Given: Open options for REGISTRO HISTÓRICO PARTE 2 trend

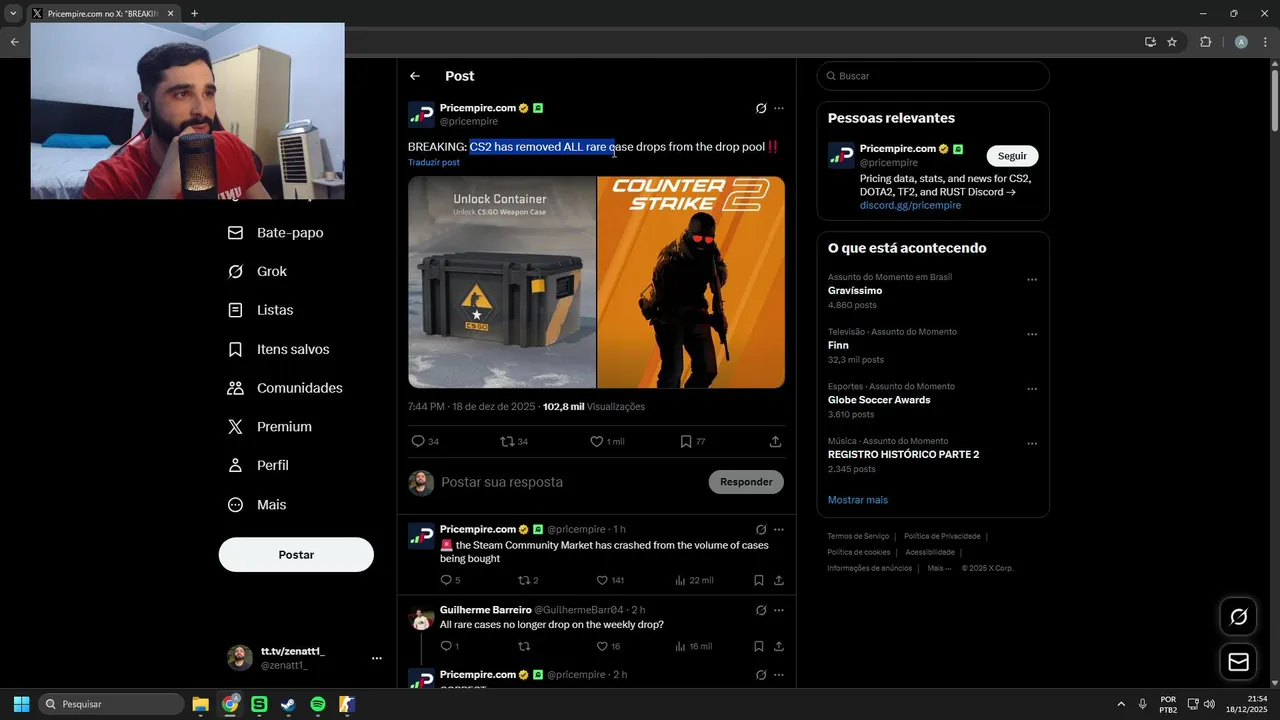Looking at the screenshot, I should 1032,444.
